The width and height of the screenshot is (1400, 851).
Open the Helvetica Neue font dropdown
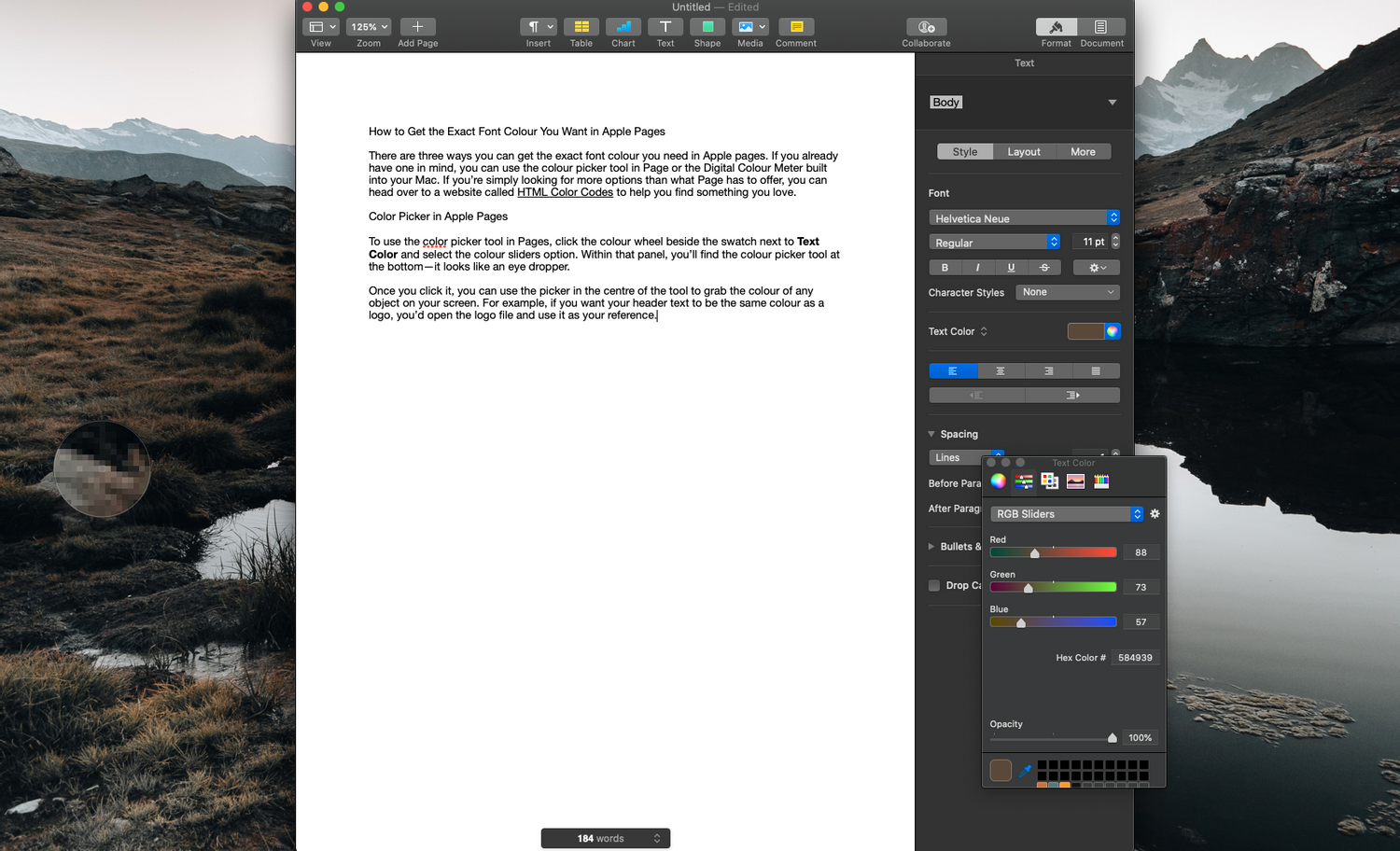(1024, 217)
